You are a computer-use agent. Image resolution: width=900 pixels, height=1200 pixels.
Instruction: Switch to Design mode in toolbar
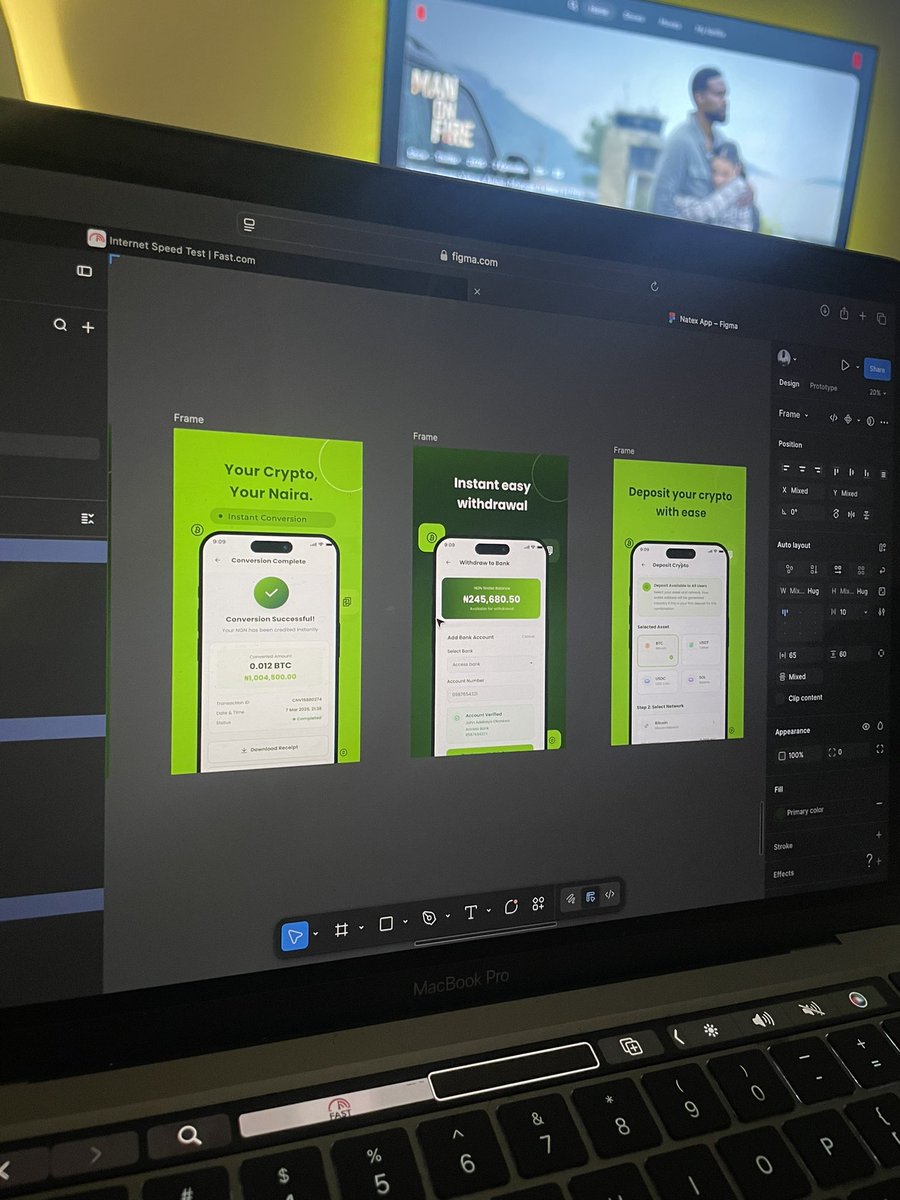(590, 896)
